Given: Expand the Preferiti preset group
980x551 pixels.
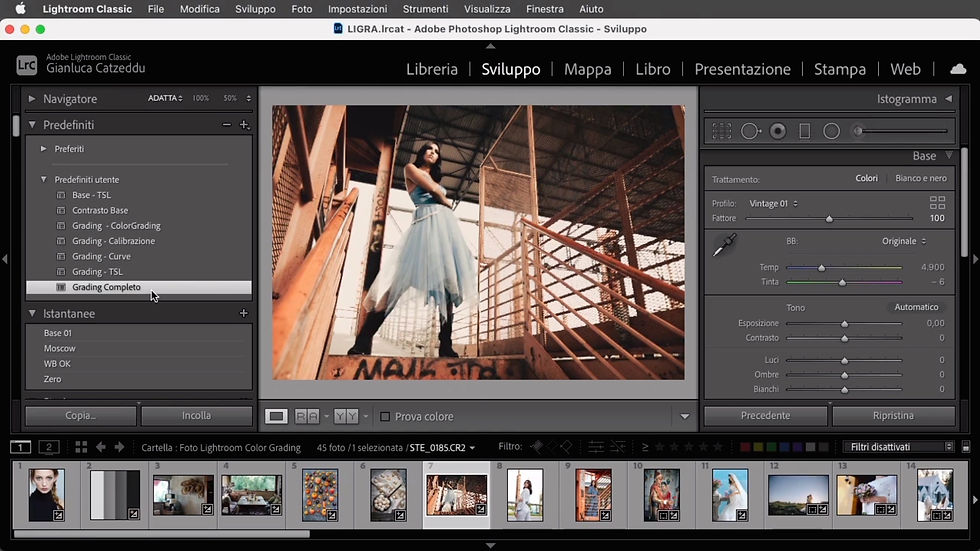Looking at the screenshot, I should 43,149.
